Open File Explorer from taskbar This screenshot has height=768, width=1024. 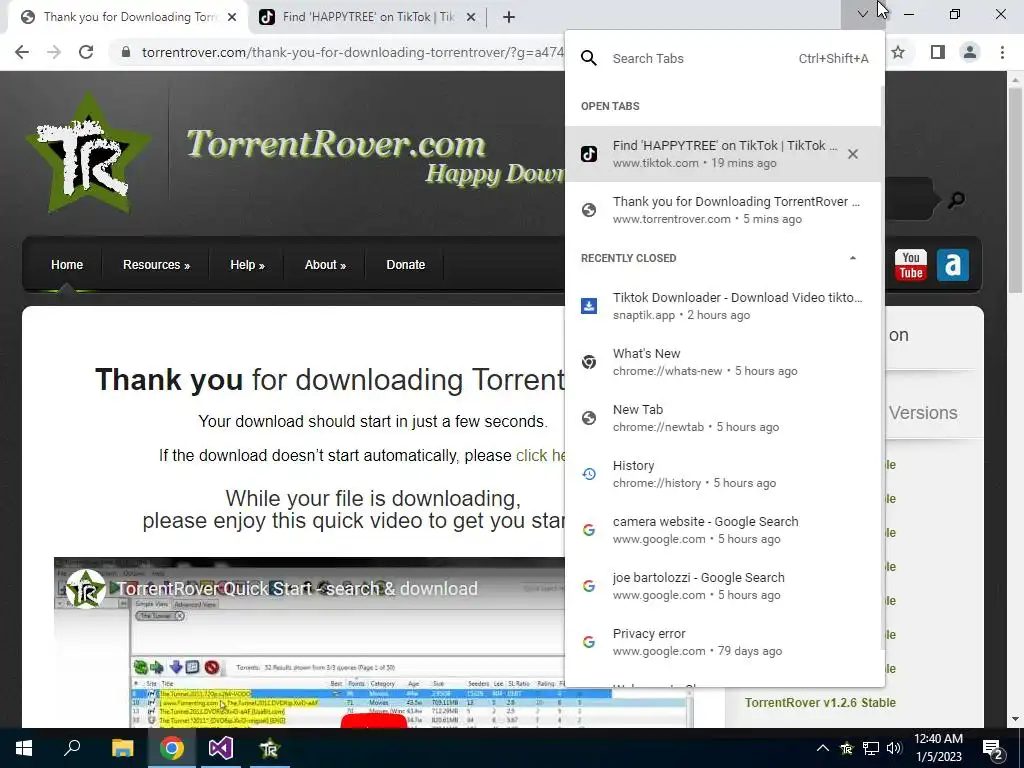point(122,748)
